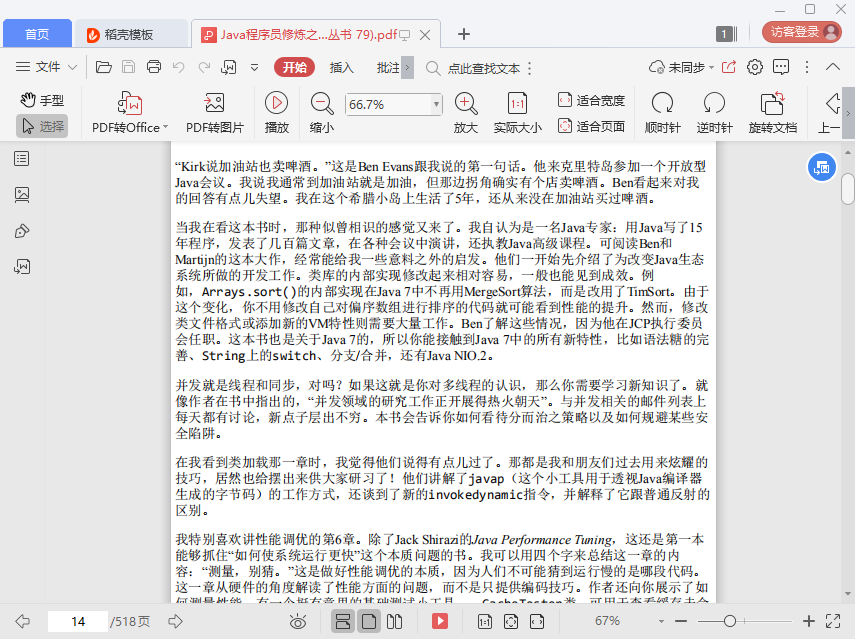Switch to single page view mode

coord(369,621)
